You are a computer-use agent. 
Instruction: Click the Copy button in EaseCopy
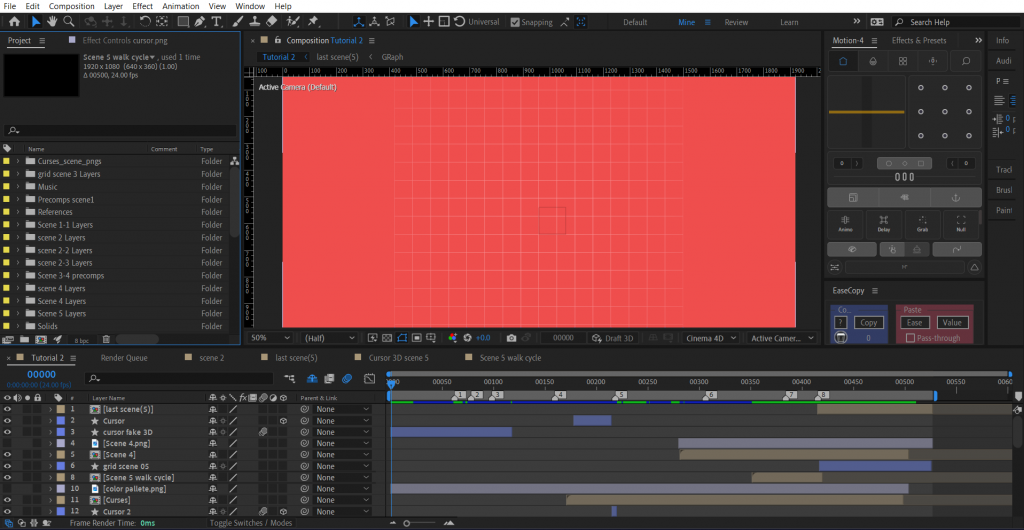[x=868, y=322]
